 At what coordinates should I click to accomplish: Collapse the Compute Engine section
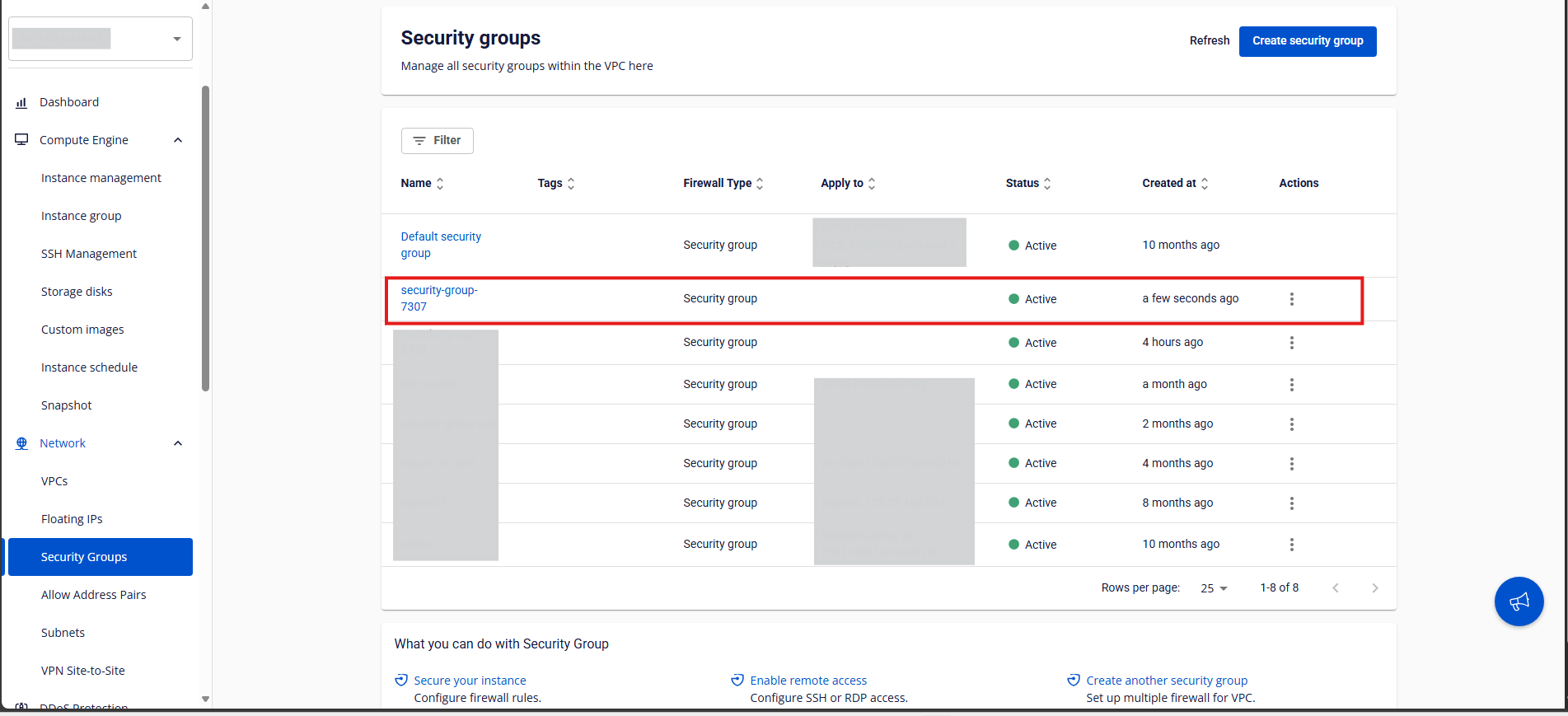(x=178, y=140)
